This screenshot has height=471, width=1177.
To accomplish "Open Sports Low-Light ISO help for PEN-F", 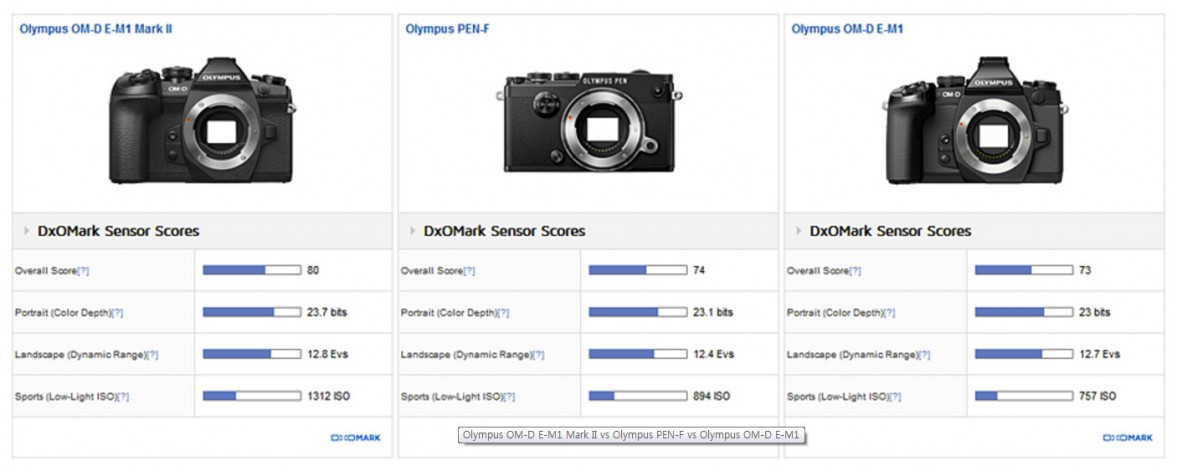I will pyautogui.click(x=509, y=397).
